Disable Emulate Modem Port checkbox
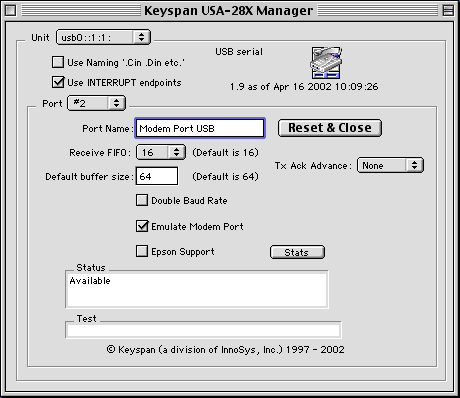Image resolution: width=460 pixels, height=398 pixels. (x=142, y=226)
